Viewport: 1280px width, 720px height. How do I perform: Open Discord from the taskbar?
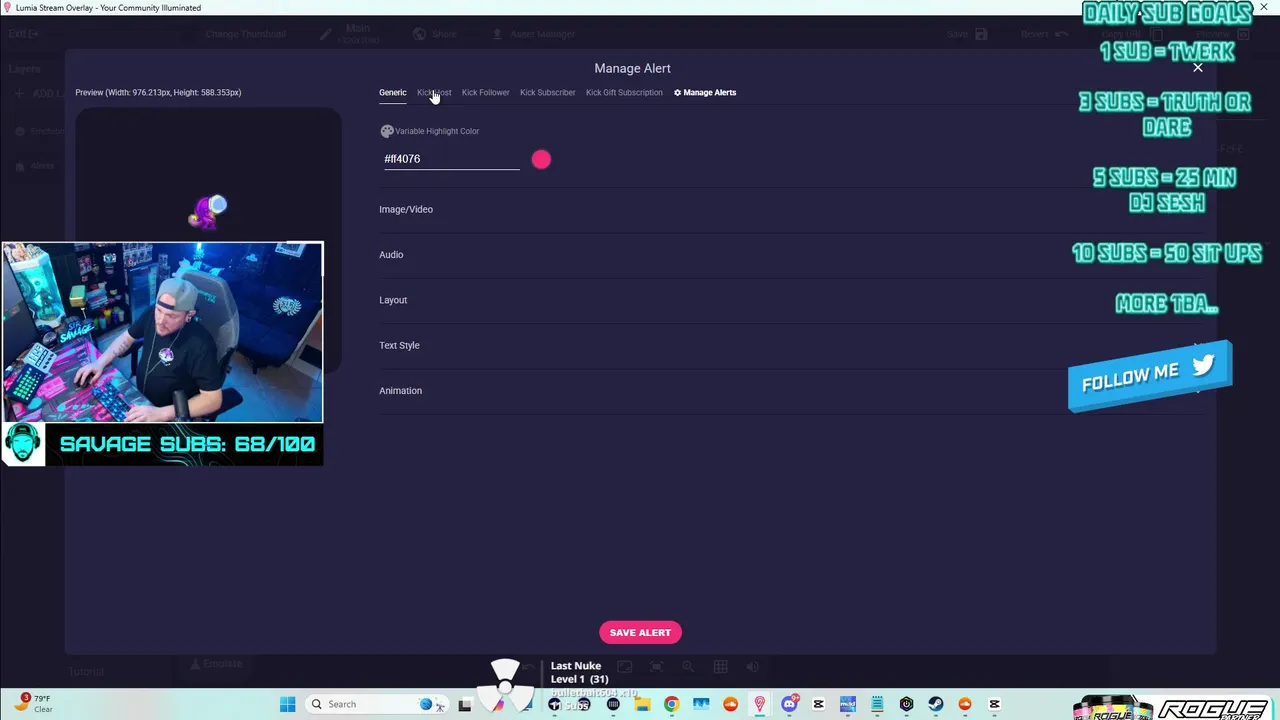tap(789, 704)
